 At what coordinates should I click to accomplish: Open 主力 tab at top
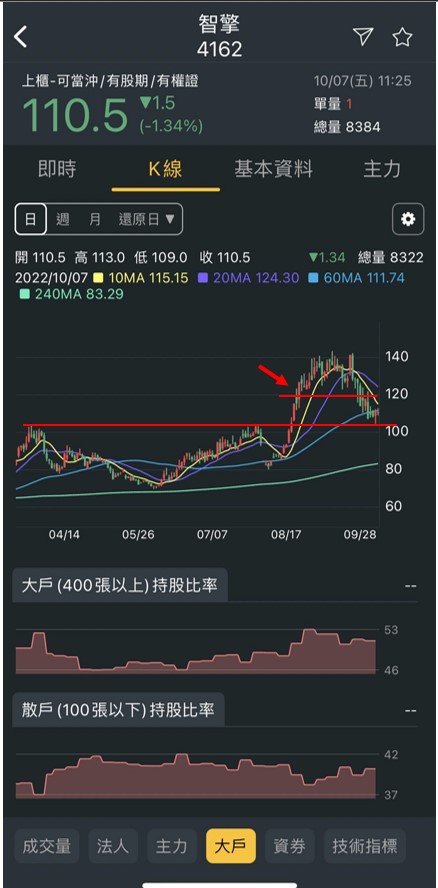(x=382, y=169)
